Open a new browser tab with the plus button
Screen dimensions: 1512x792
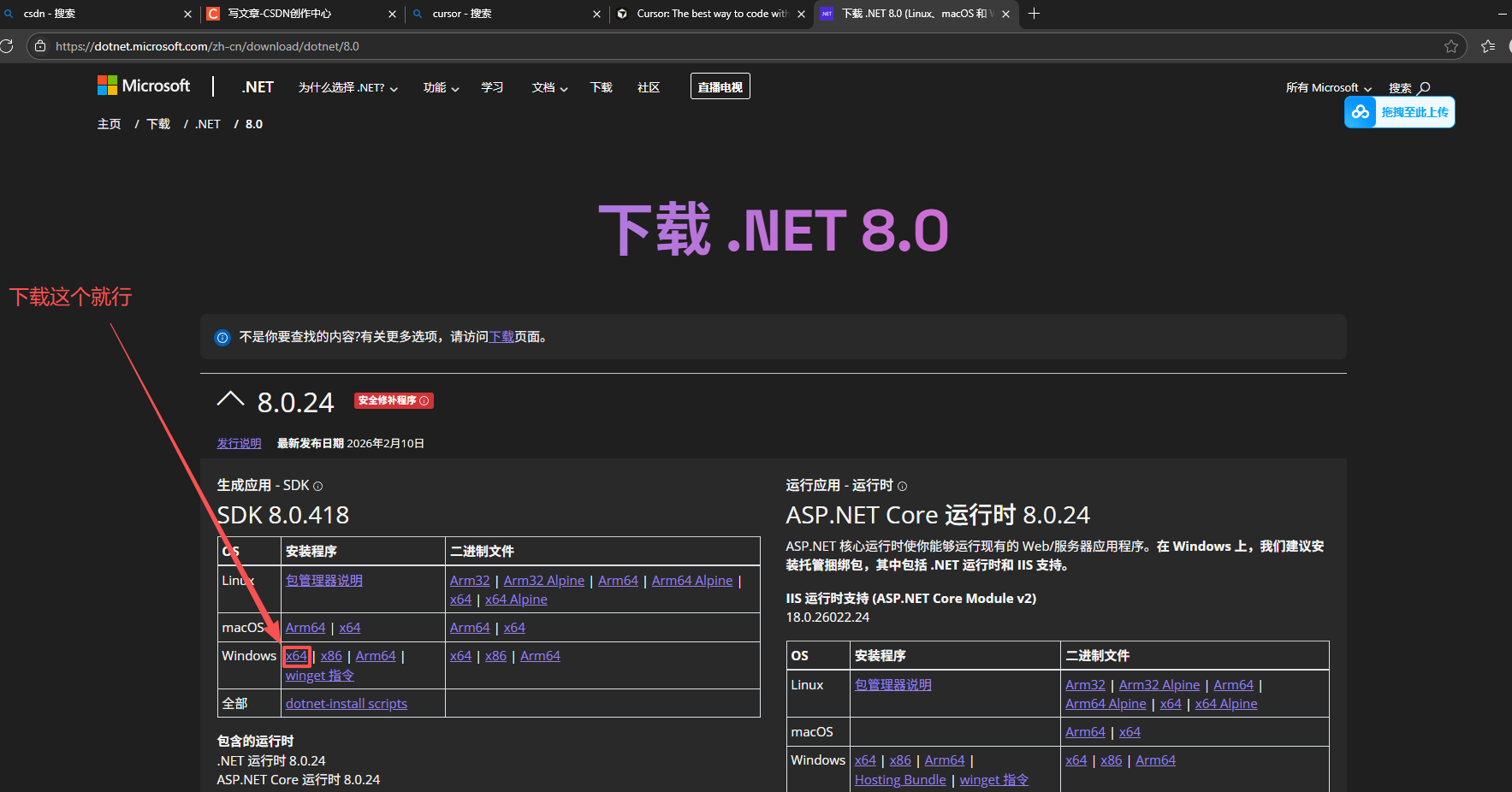pyautogui.click(x=1034, y=14)
